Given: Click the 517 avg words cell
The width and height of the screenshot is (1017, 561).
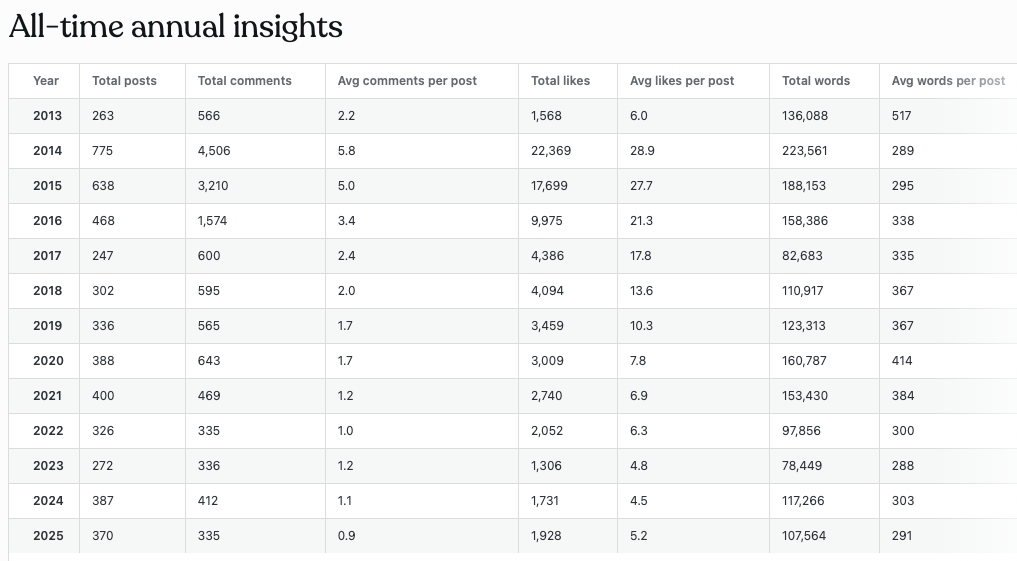Looking at the screenshot, I should pos(903,116).
